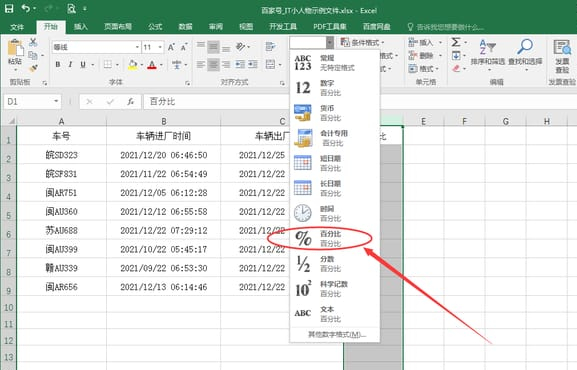Expand the font name dropdown
This screenshot has width=577, height=370.
pyautogui.click(x=137, y=47)
